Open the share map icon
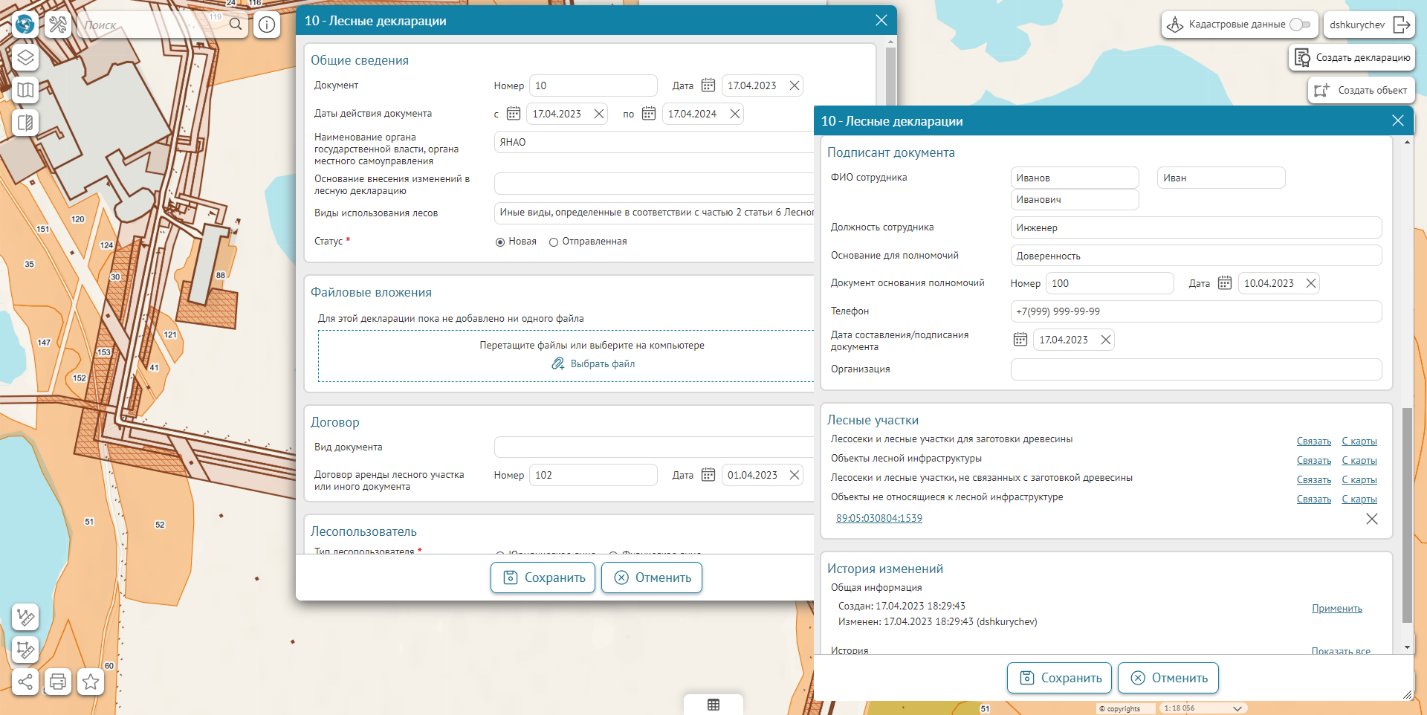The width and height of the screenshot is (1427, 715). (25, 682)
